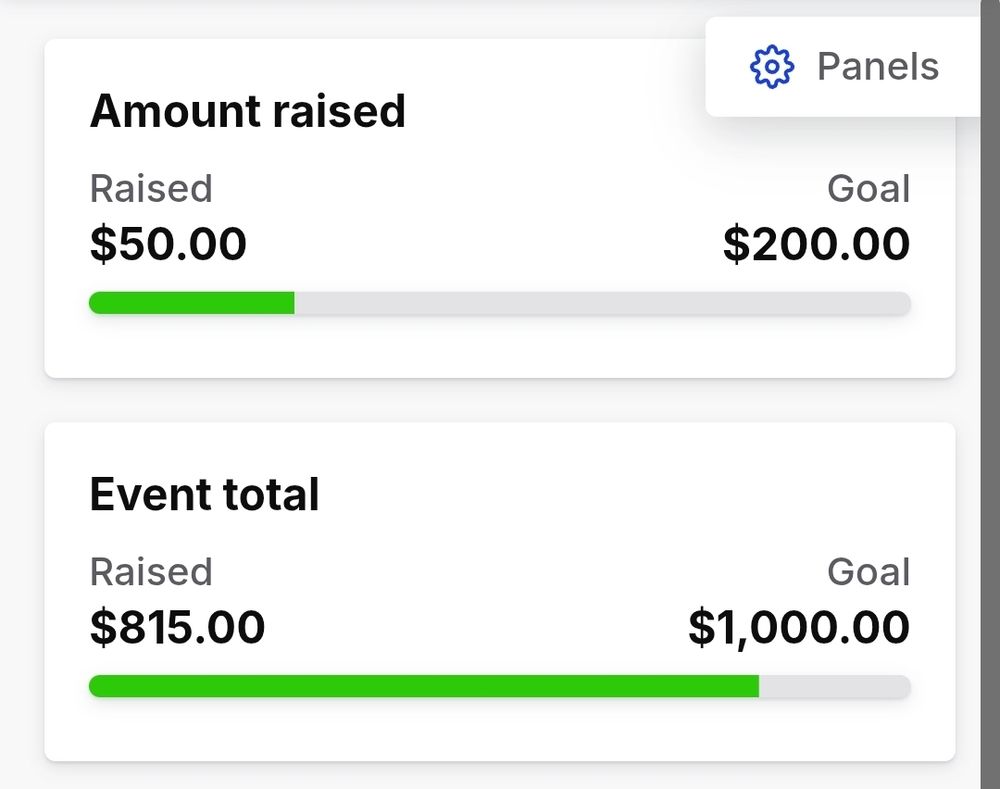Click Goal label in Amount raised card
This screenshot has height=789, width=1000.
click(x=869, y=189)
